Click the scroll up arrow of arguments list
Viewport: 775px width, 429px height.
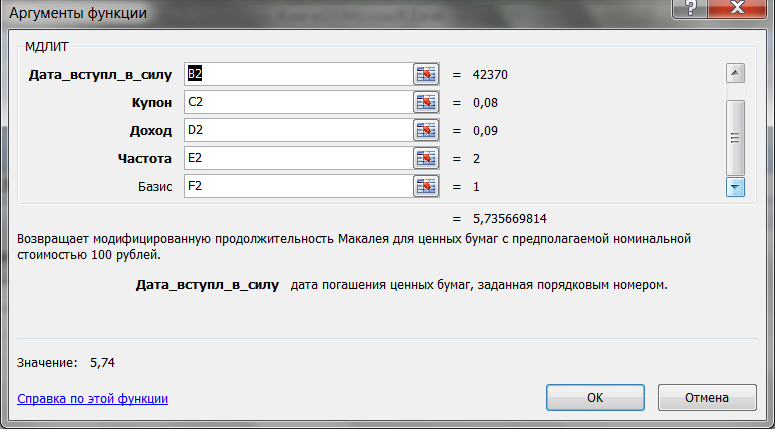point(735,74)
